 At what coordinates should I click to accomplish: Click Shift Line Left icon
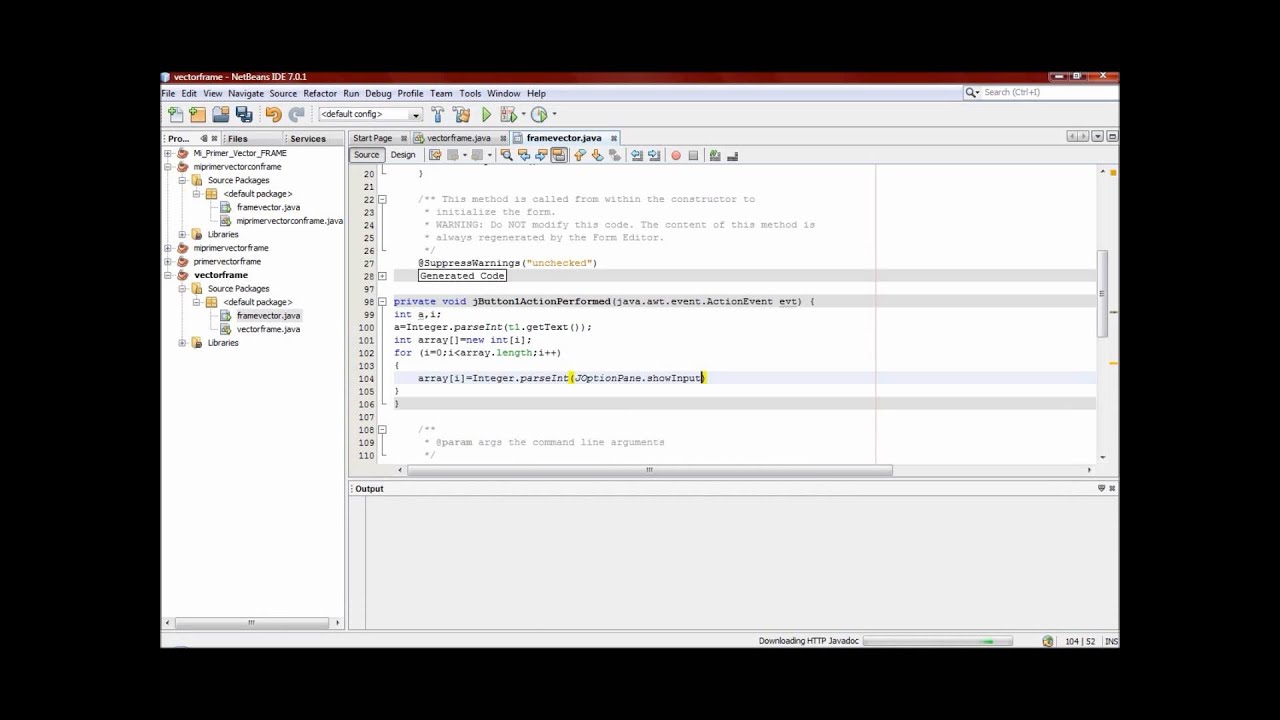coord(636,155)
